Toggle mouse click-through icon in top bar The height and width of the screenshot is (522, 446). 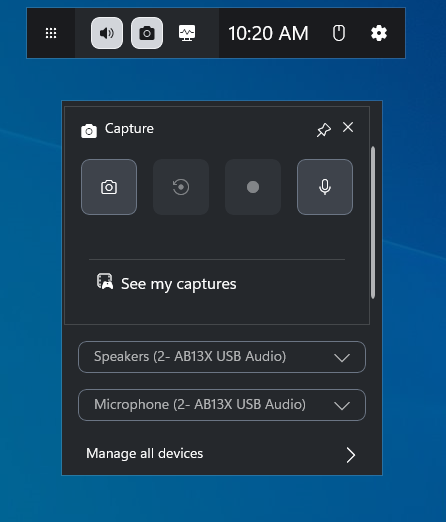tap(339, 33)
